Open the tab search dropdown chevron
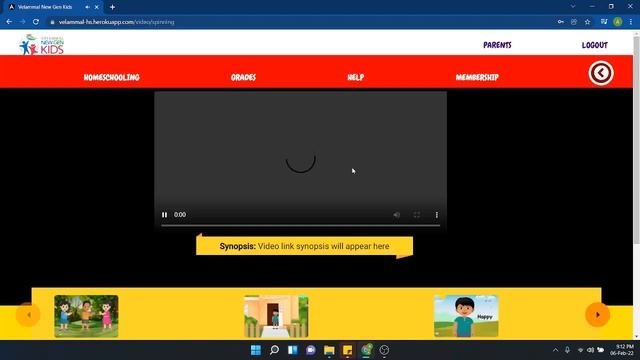 click(573, 7)
